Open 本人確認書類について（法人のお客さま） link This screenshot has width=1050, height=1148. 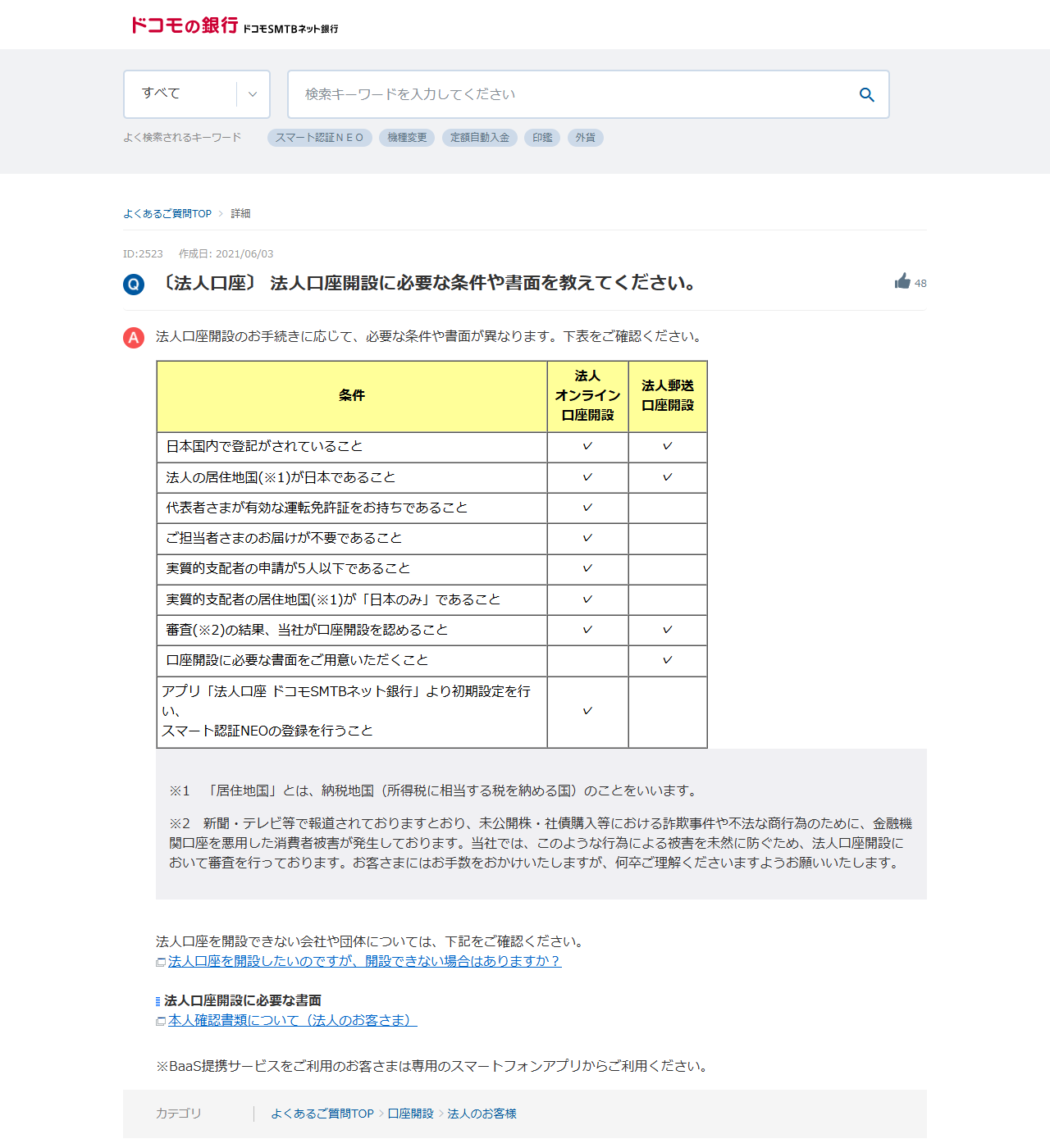[x=292, y=1020]
